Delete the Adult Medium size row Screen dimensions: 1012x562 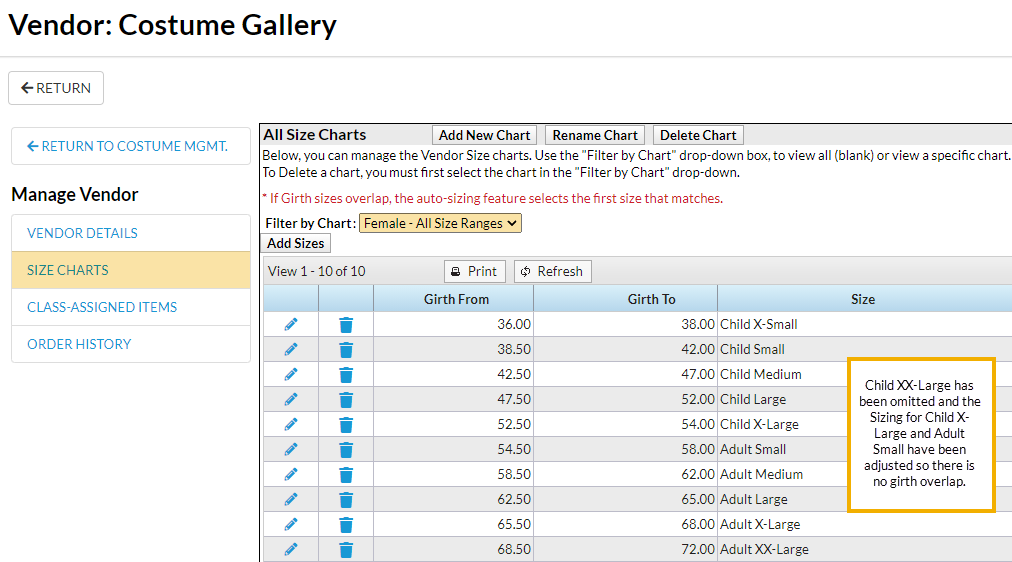346,475
